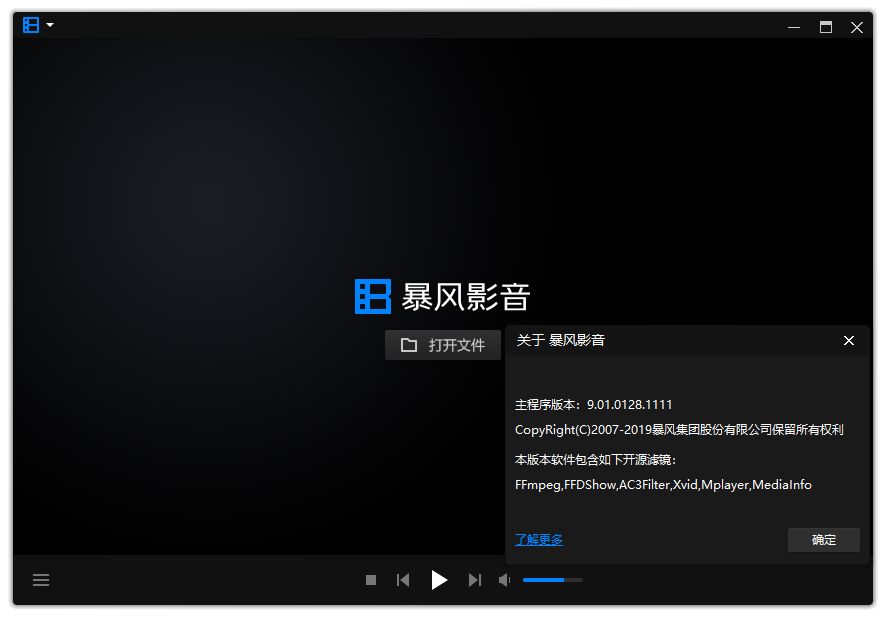Close the main player window

pyautogui.click(x=857, y=27)
